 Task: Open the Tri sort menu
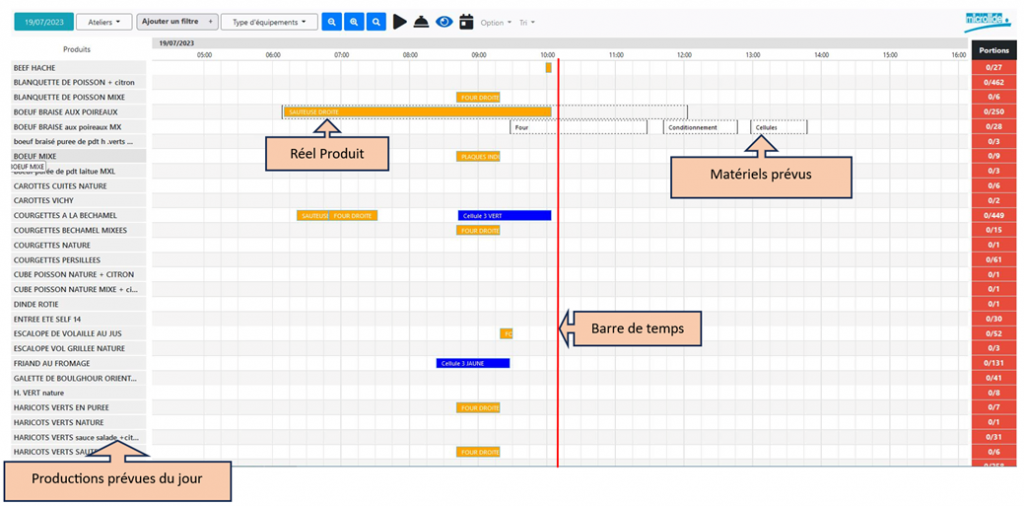527,23
